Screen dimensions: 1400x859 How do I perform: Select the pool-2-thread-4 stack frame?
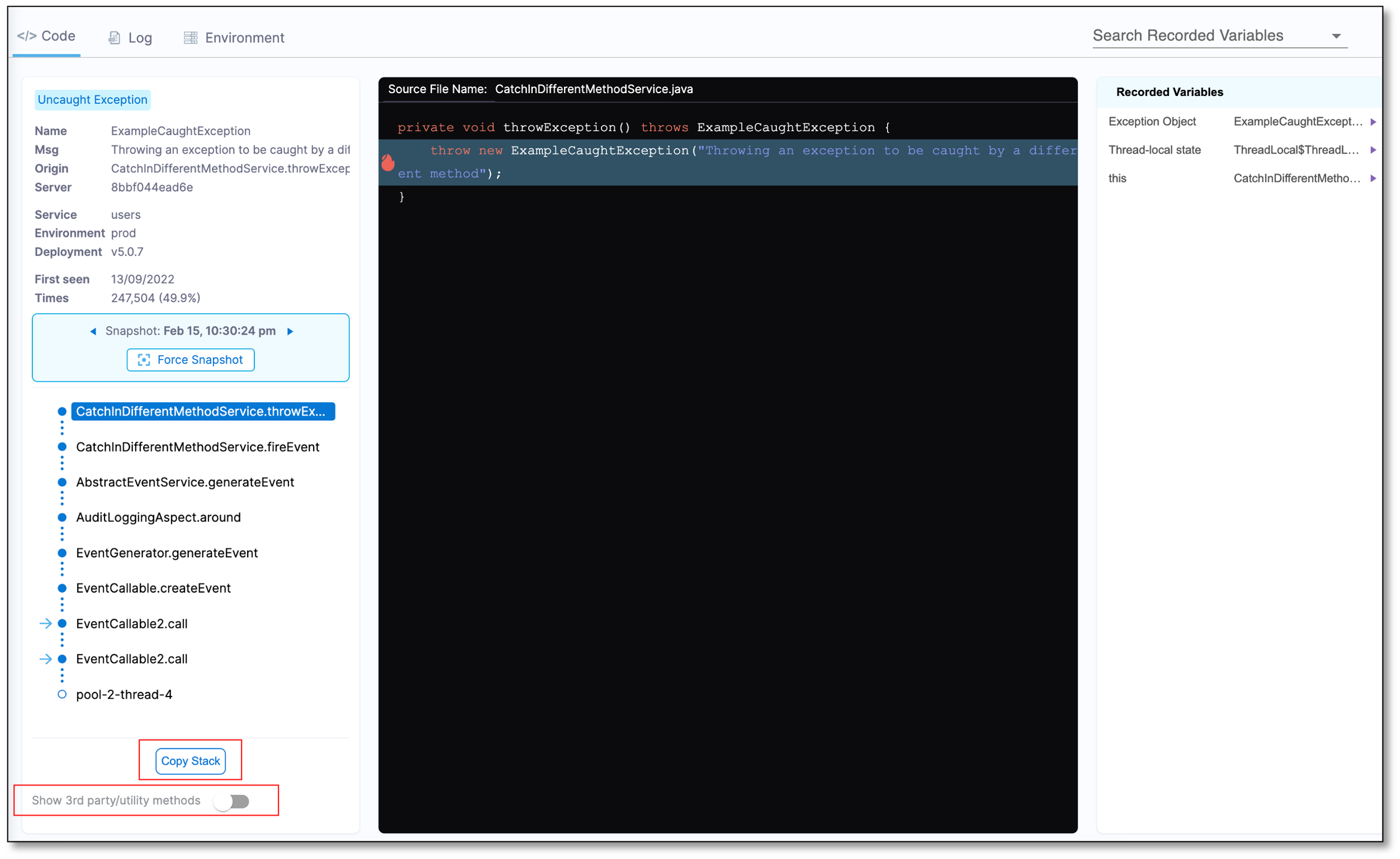click(x=124, y=694)
